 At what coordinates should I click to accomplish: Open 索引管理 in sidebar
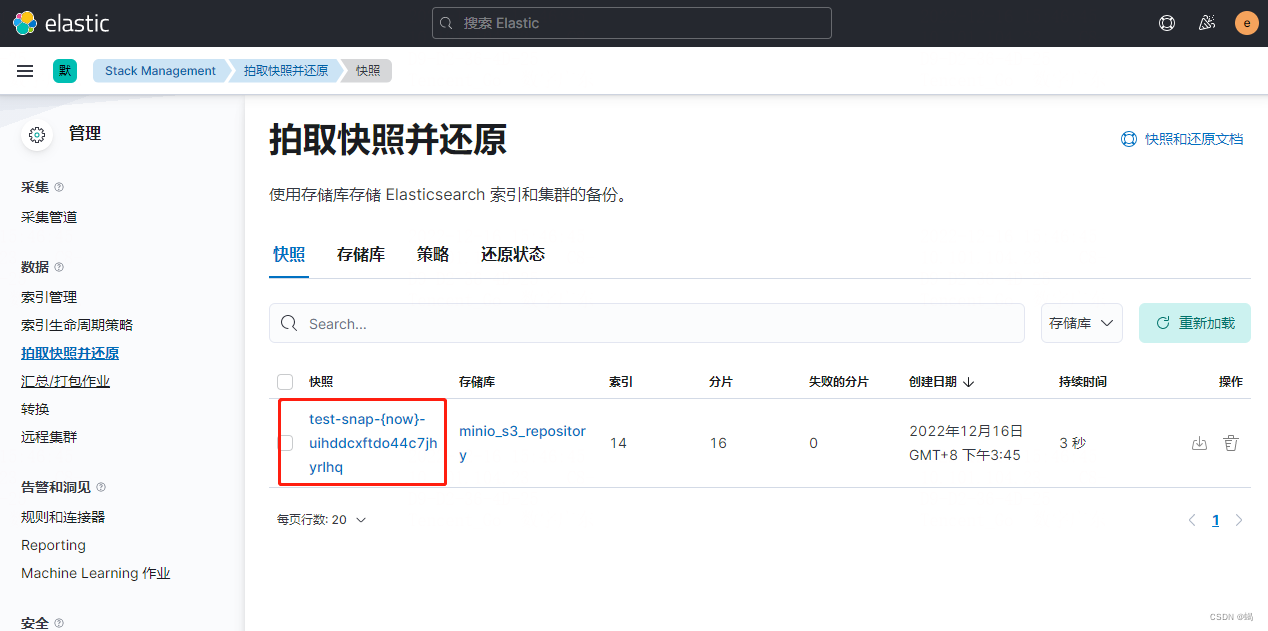point(49,297)
